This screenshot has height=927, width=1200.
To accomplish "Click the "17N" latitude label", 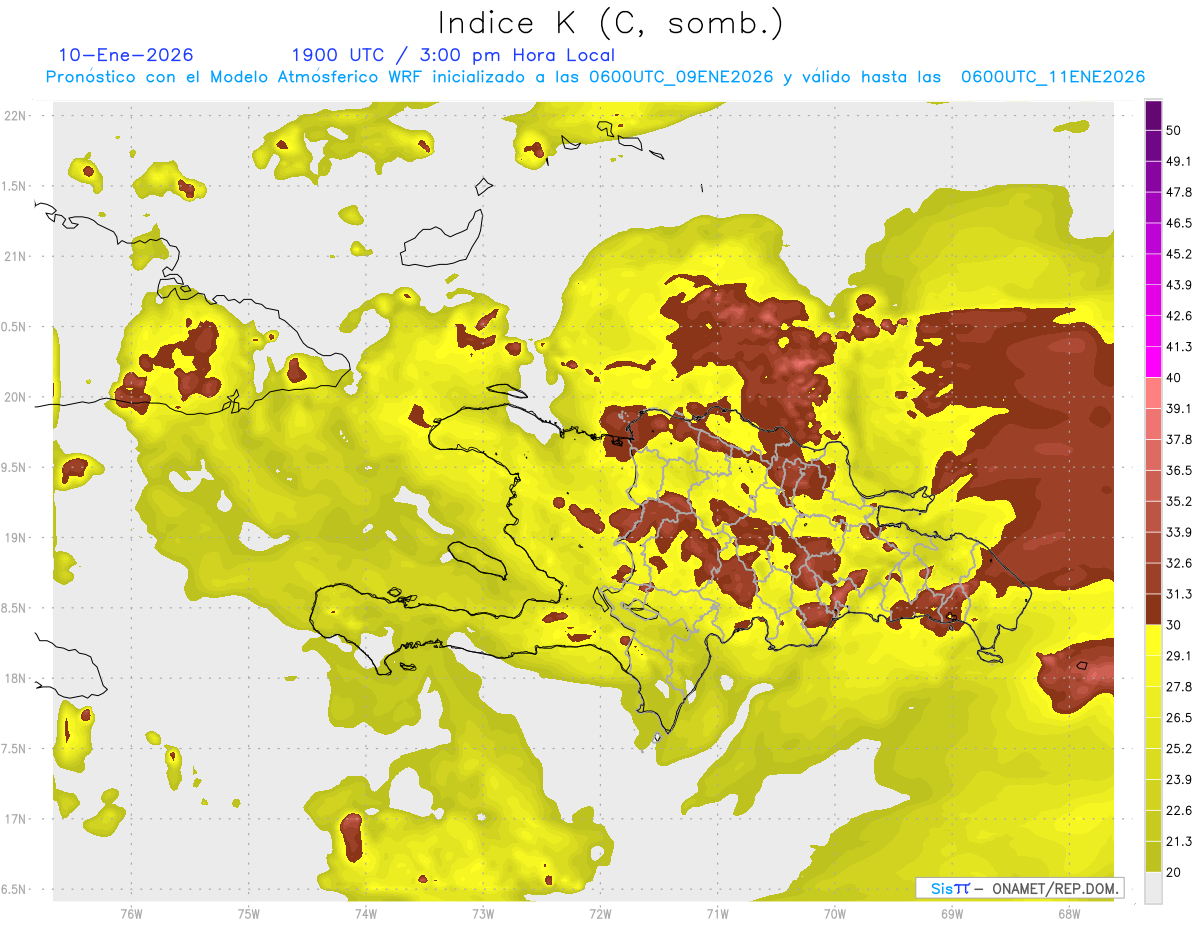I will 17,819.
